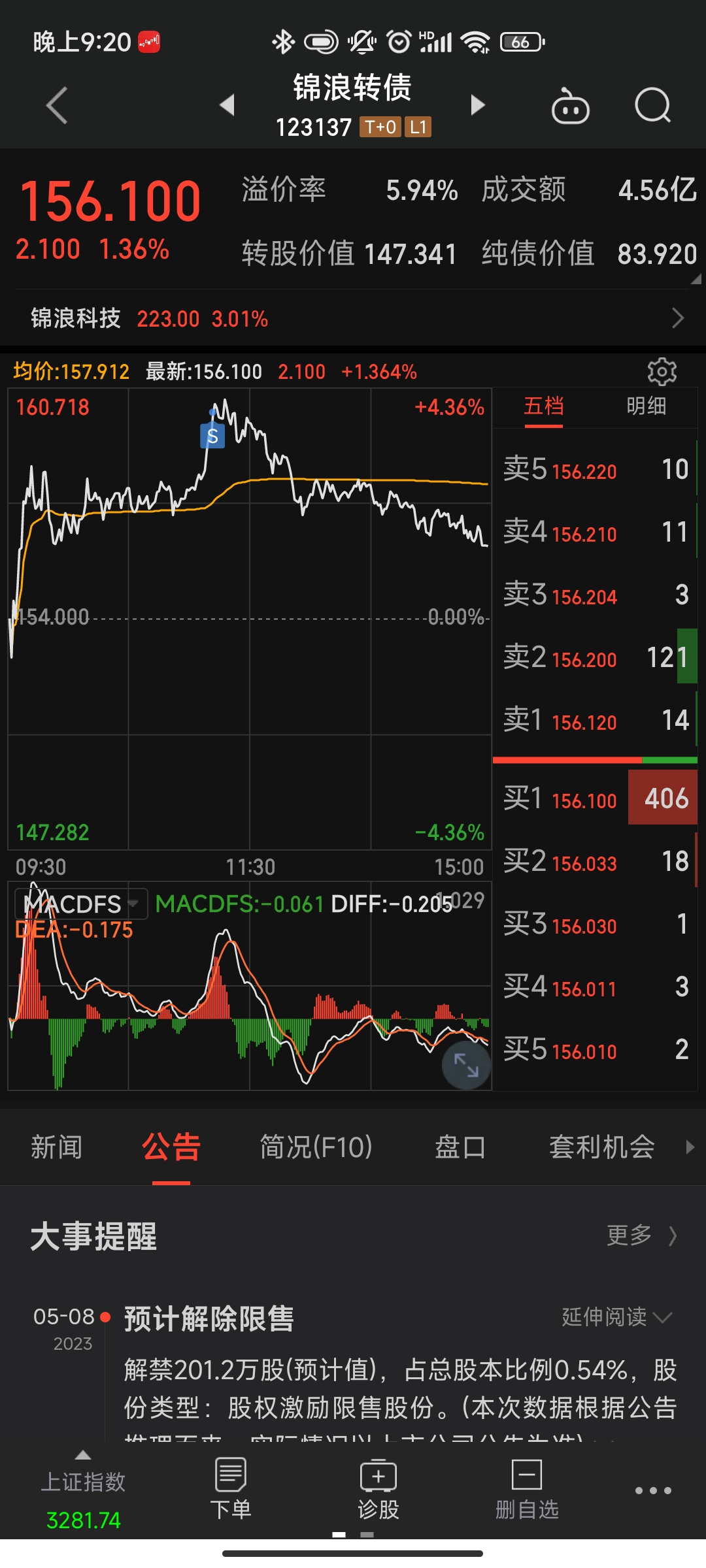Switch to the 简况(F10) tab

click(316, 1147)
